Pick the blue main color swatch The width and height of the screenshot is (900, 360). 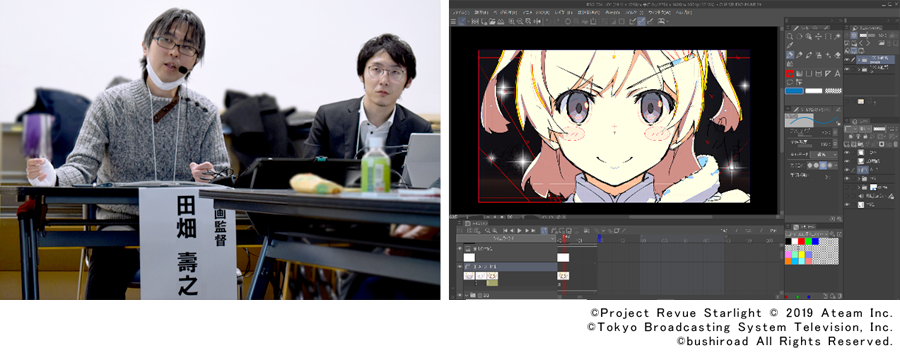[x=794, y=91]
